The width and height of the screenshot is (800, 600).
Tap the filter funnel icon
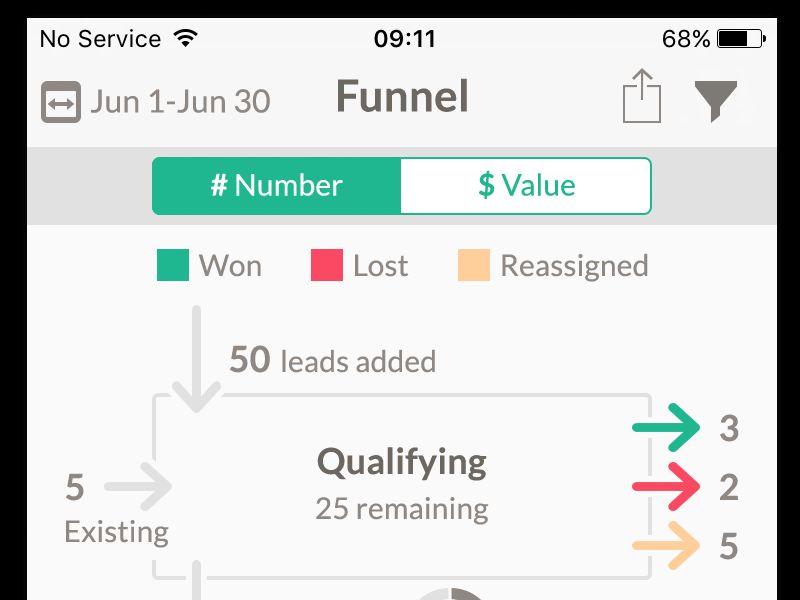pyautogui.click(x=716, y=98)
